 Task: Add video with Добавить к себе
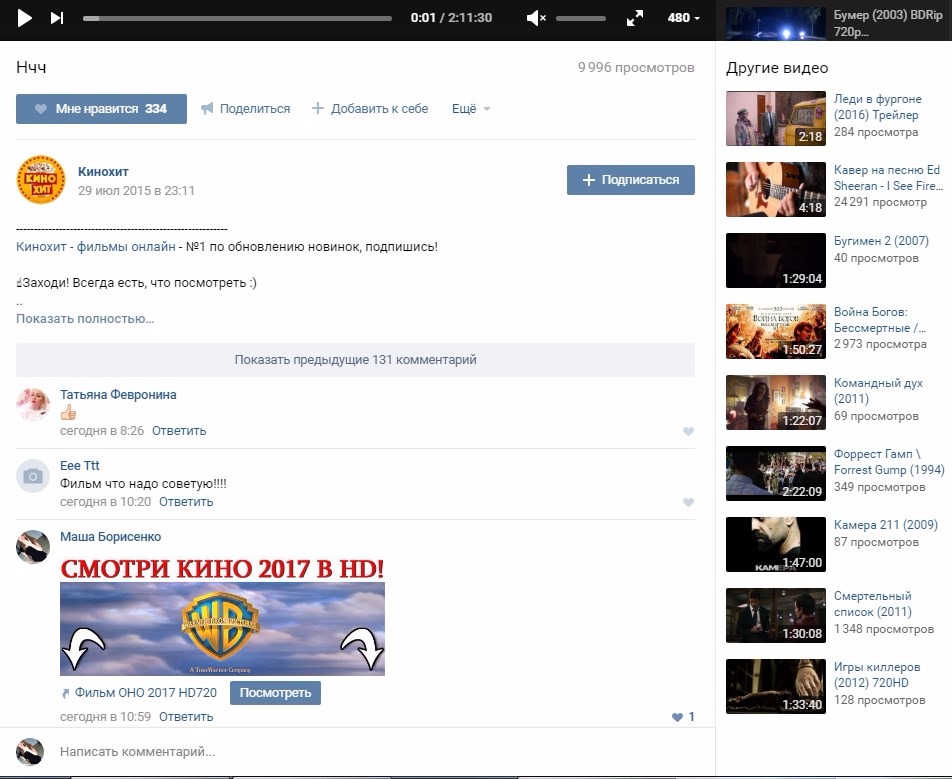pos(370,109)
